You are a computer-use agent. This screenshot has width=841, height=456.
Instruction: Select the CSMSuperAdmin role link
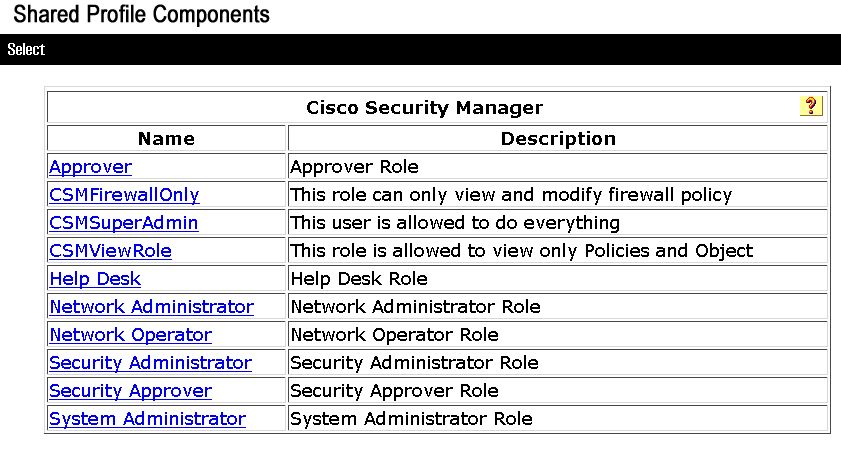click(x=123, y=223)
